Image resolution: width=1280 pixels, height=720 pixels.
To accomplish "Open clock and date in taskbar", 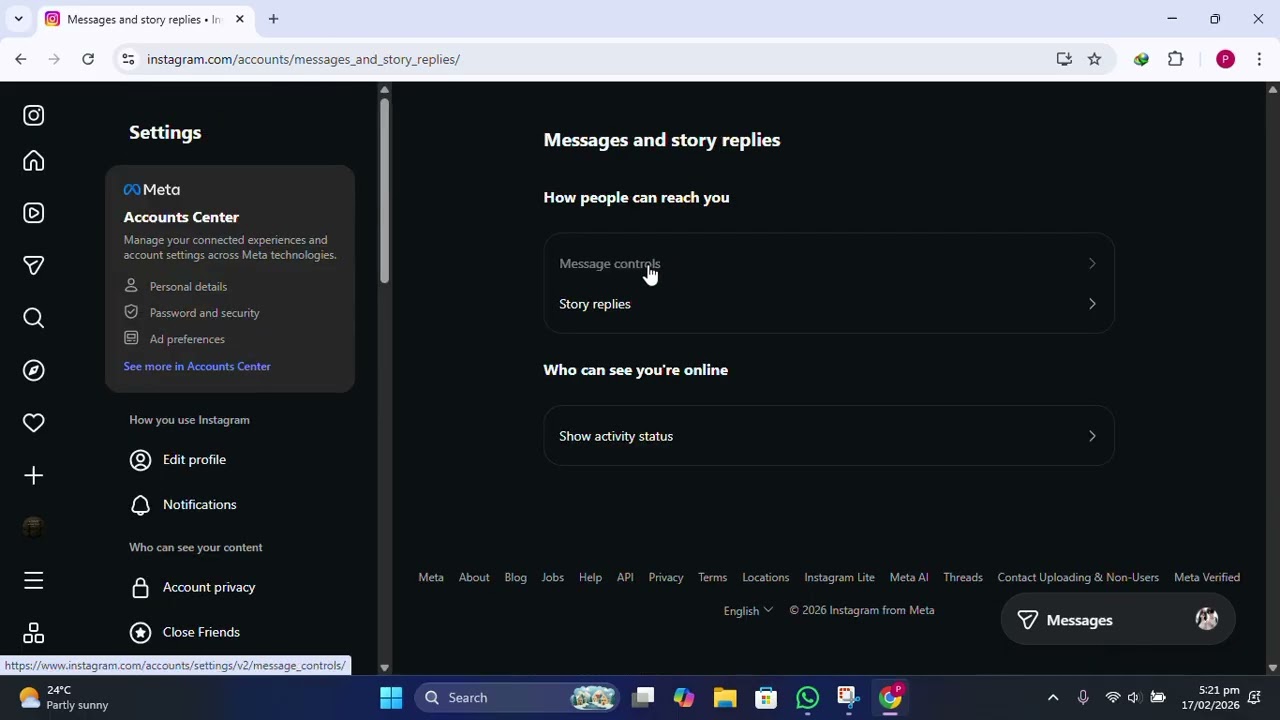I will click(1210, 698).
